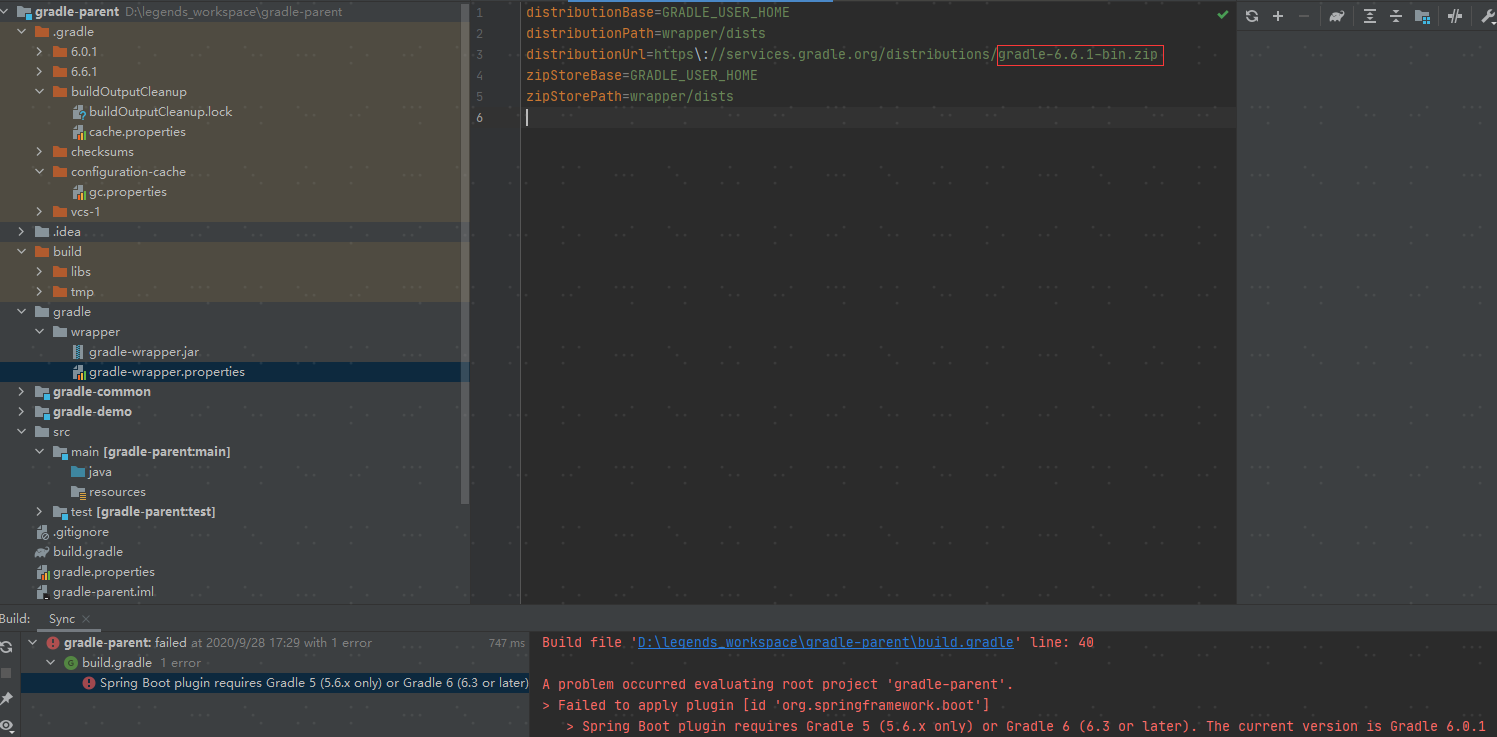The image size is (1497, 737).
Task: Collapse the configuration-cache folder
Action: [39, 172]
